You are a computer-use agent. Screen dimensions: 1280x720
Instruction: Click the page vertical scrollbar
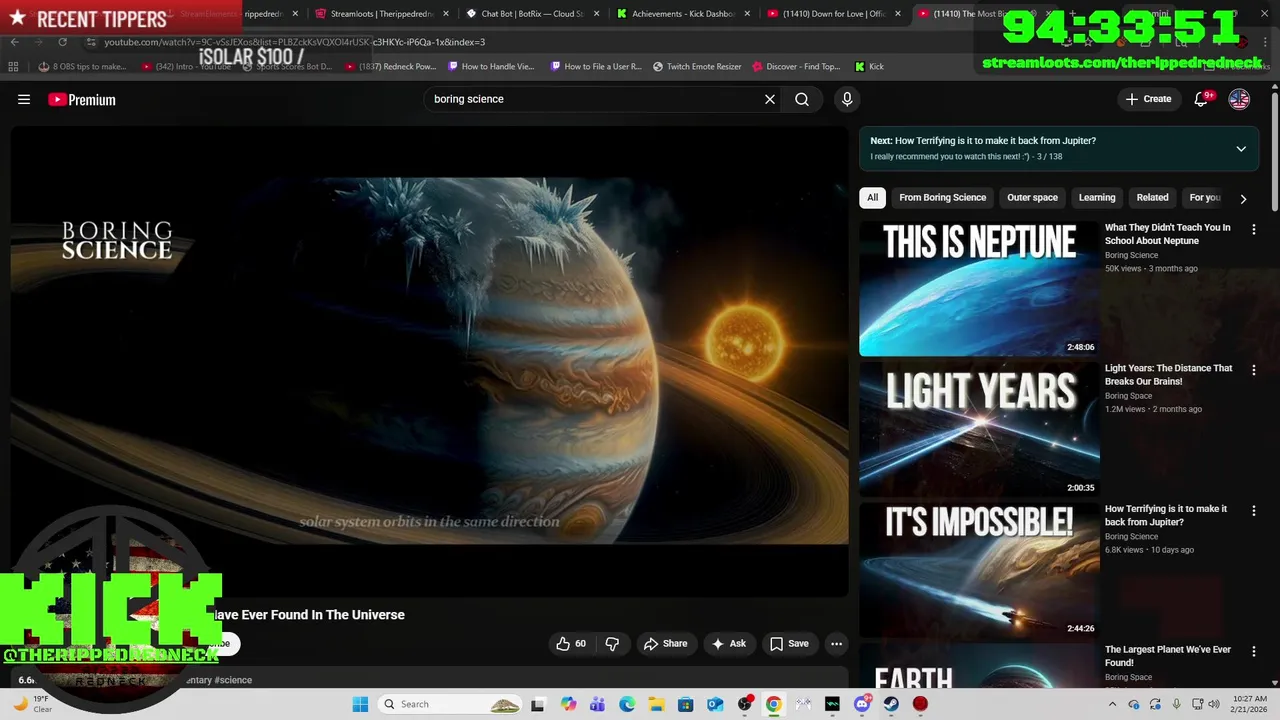[x=1275, y=150]
